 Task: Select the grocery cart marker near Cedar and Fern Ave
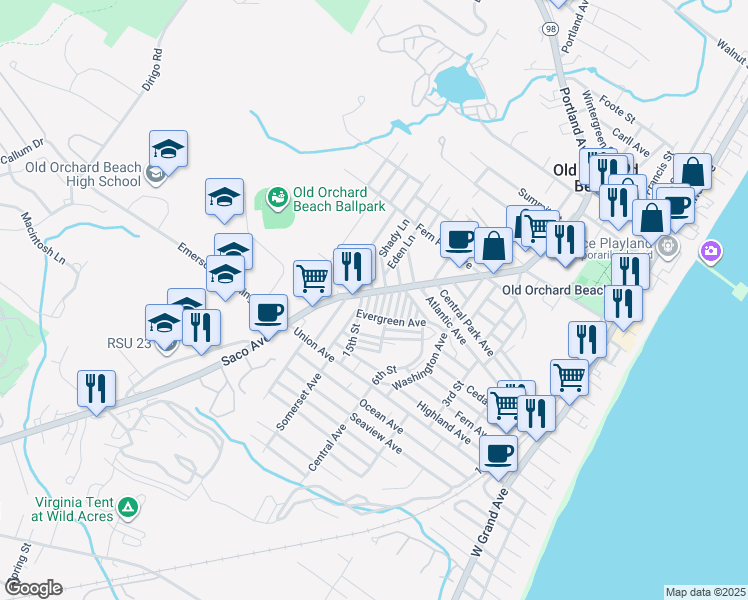(505, 407)
